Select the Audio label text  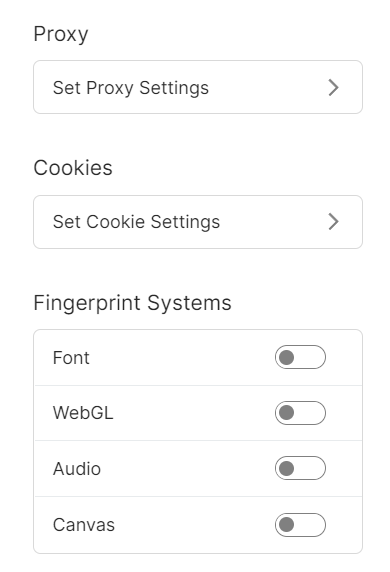77,469
